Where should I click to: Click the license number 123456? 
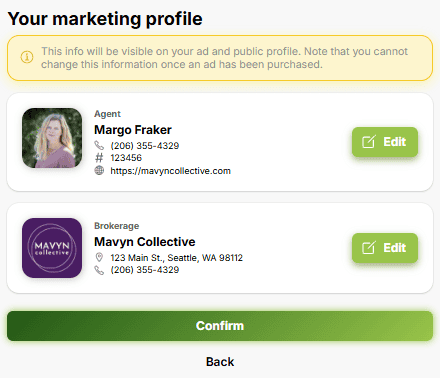(x=126, y=158)
